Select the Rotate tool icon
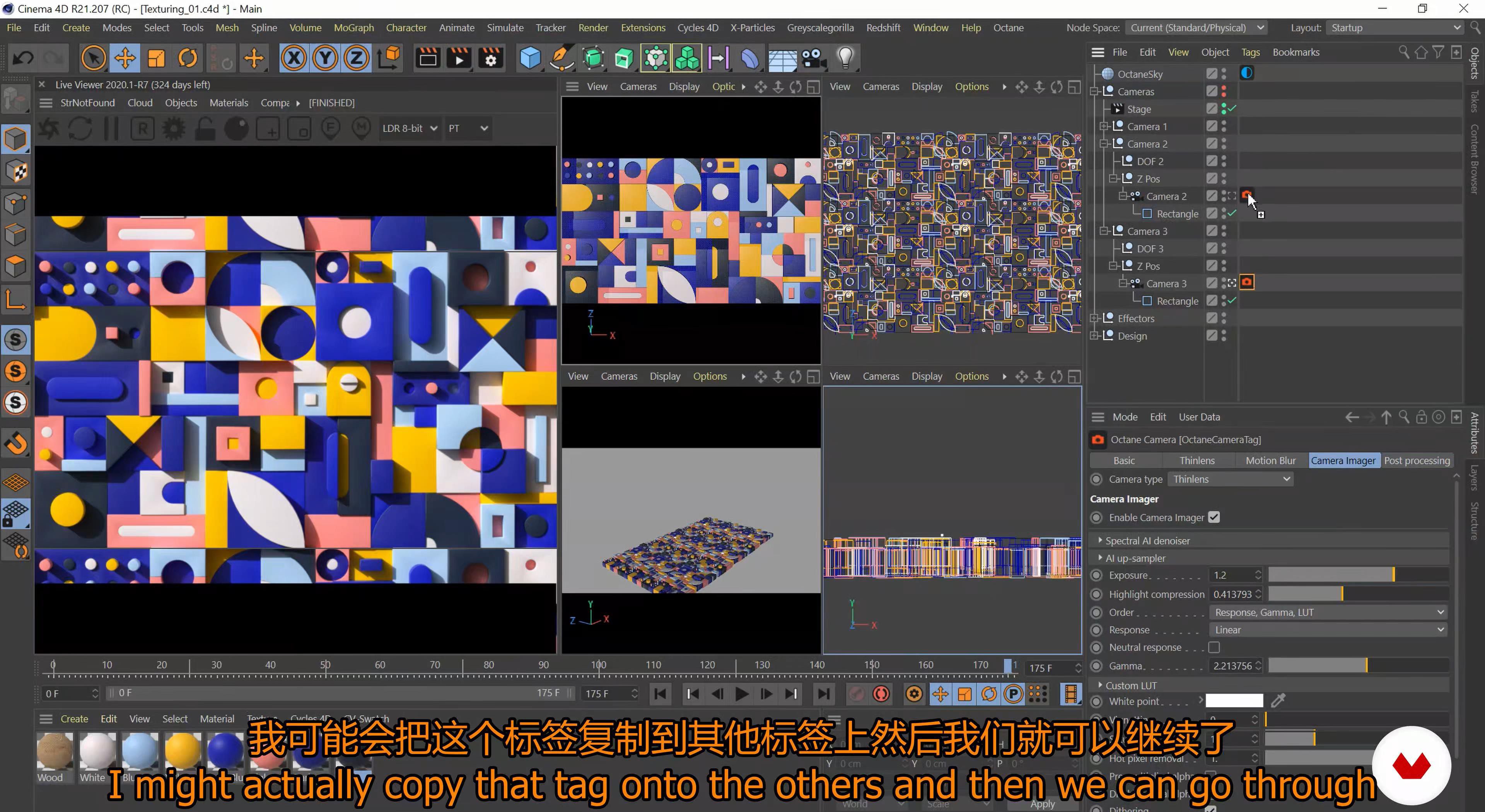The image size is (1485, 812). click(x=188, y=58)
